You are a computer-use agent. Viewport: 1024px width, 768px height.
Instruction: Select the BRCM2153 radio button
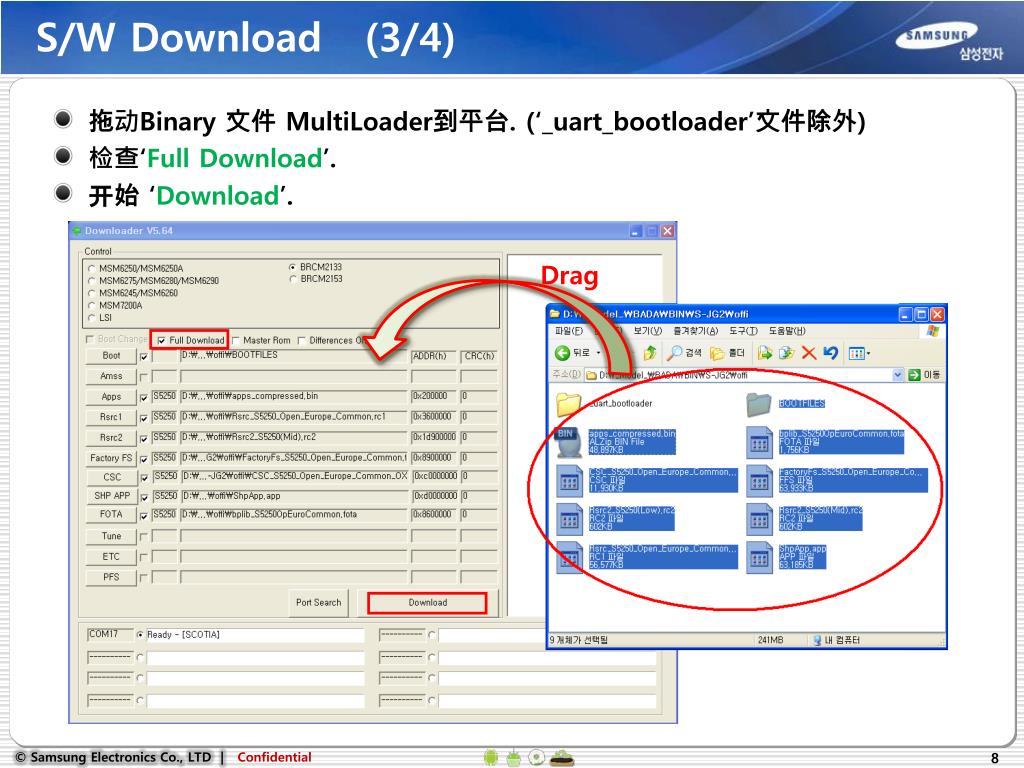coord(293,279)
